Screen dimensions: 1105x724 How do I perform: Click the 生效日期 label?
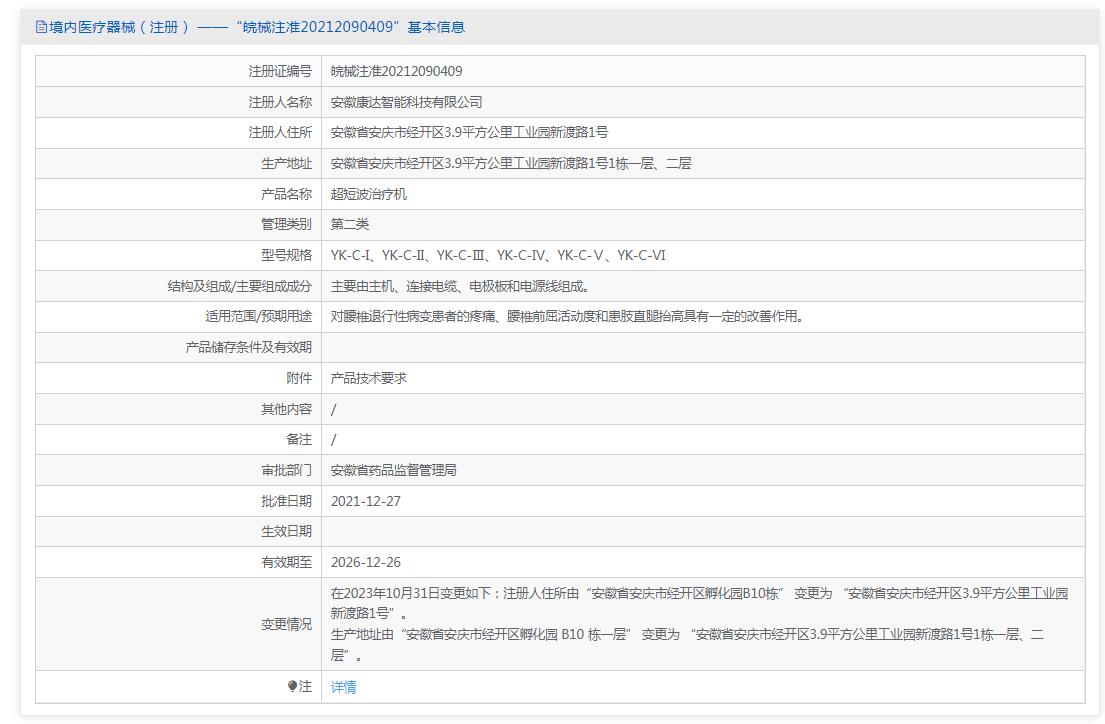(286, 532)
